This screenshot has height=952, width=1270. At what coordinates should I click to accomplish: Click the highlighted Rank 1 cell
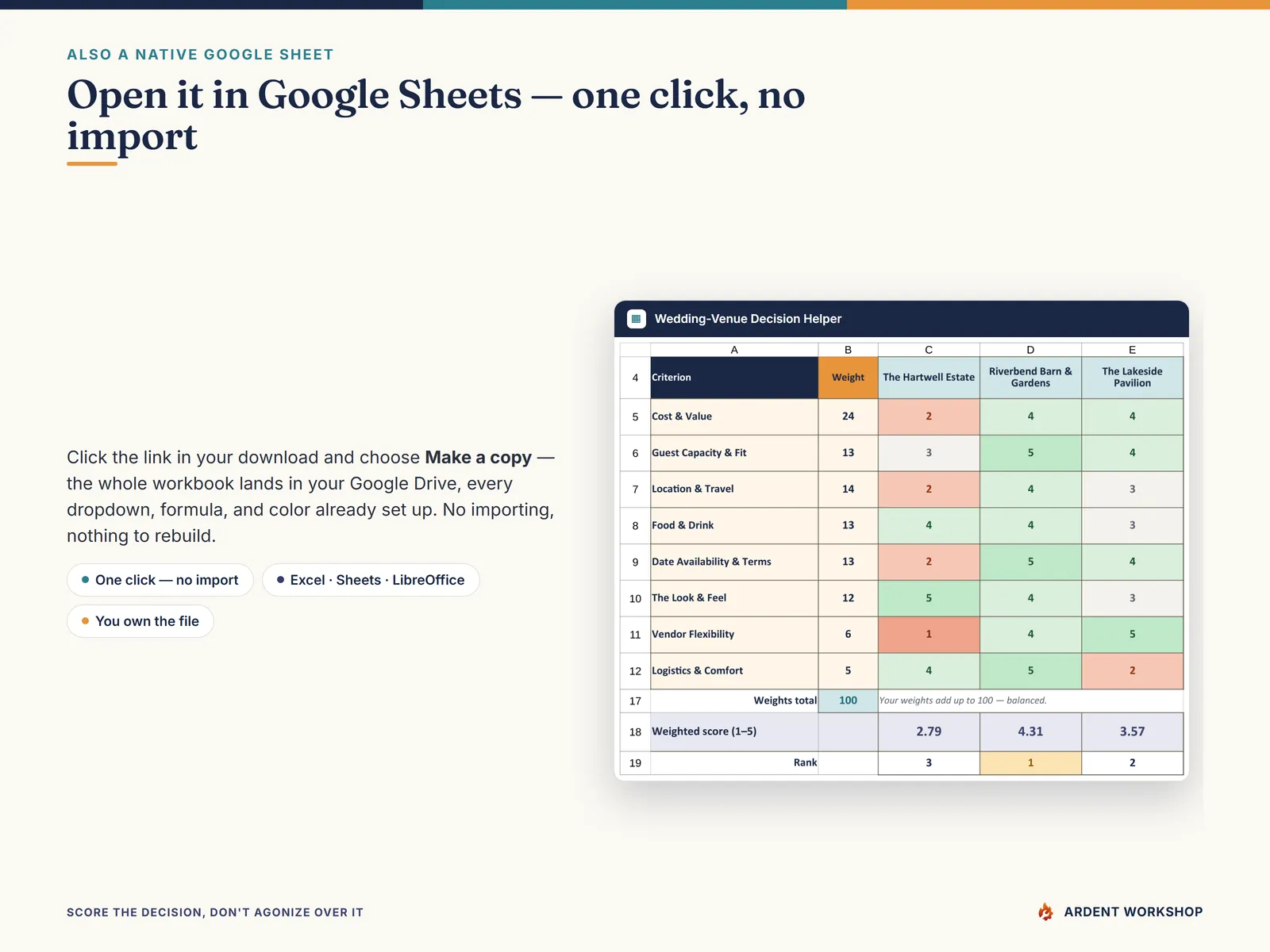[x=1030, y=762]
